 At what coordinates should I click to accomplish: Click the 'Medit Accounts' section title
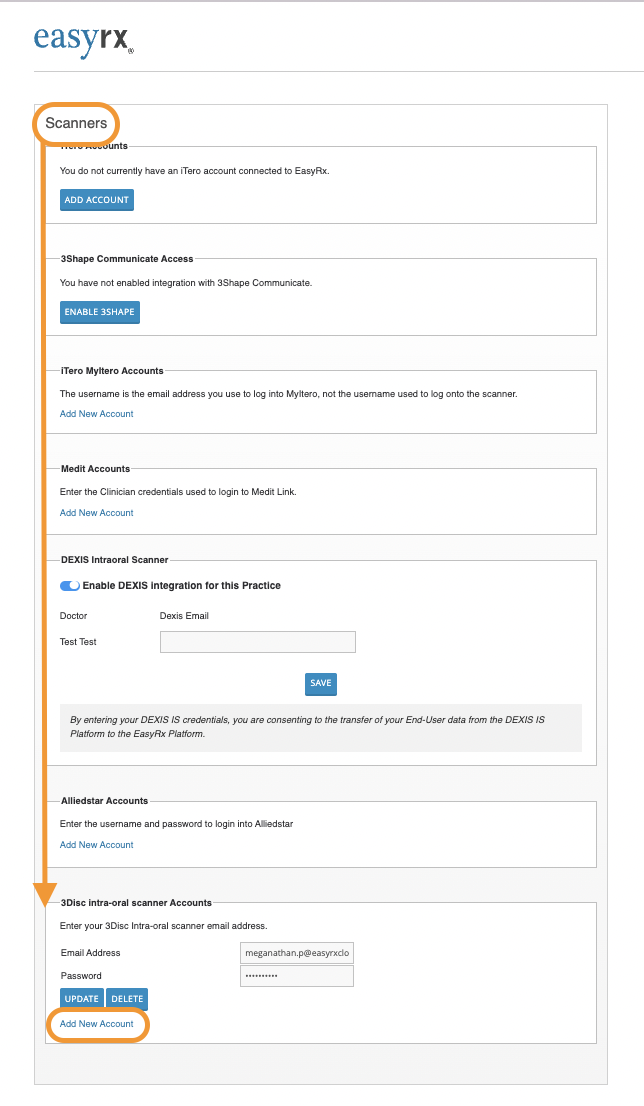(x=95, y=469)
